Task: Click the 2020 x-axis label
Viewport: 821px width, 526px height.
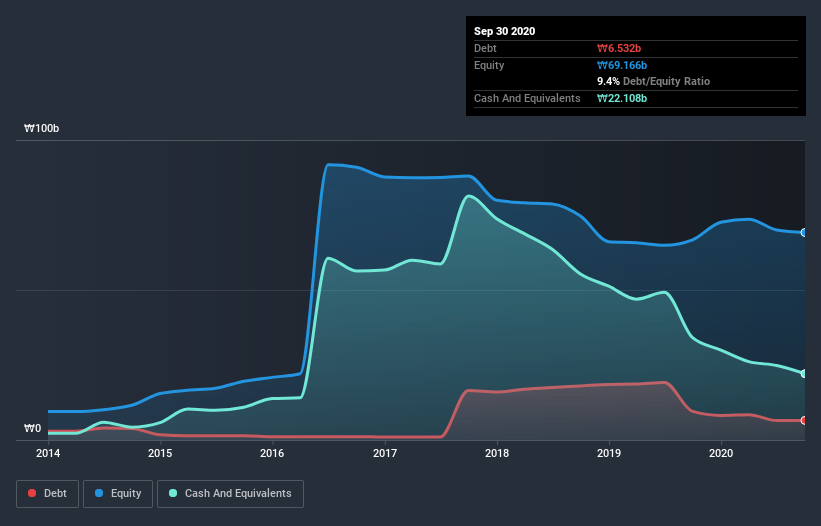Action: pos(721,453)
